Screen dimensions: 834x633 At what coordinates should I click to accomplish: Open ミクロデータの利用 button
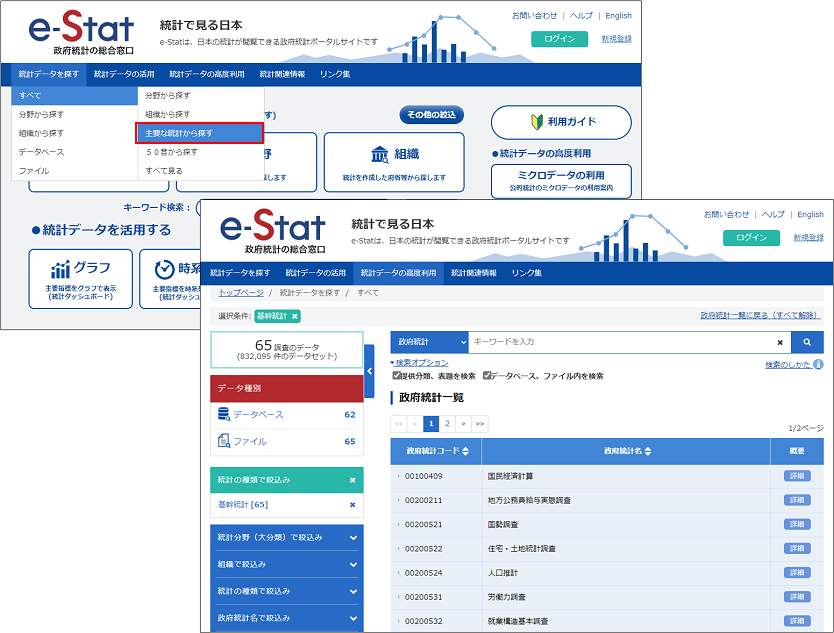tap(561, 181)
